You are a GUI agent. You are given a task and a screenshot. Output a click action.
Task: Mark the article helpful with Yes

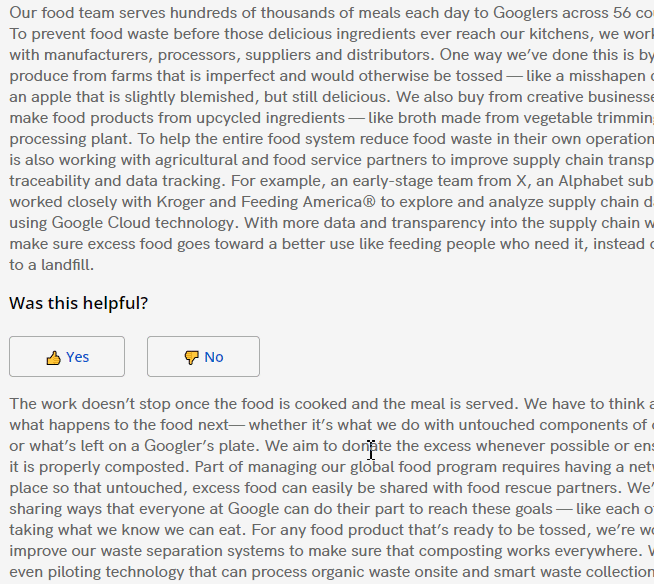(x=67, y=357)
